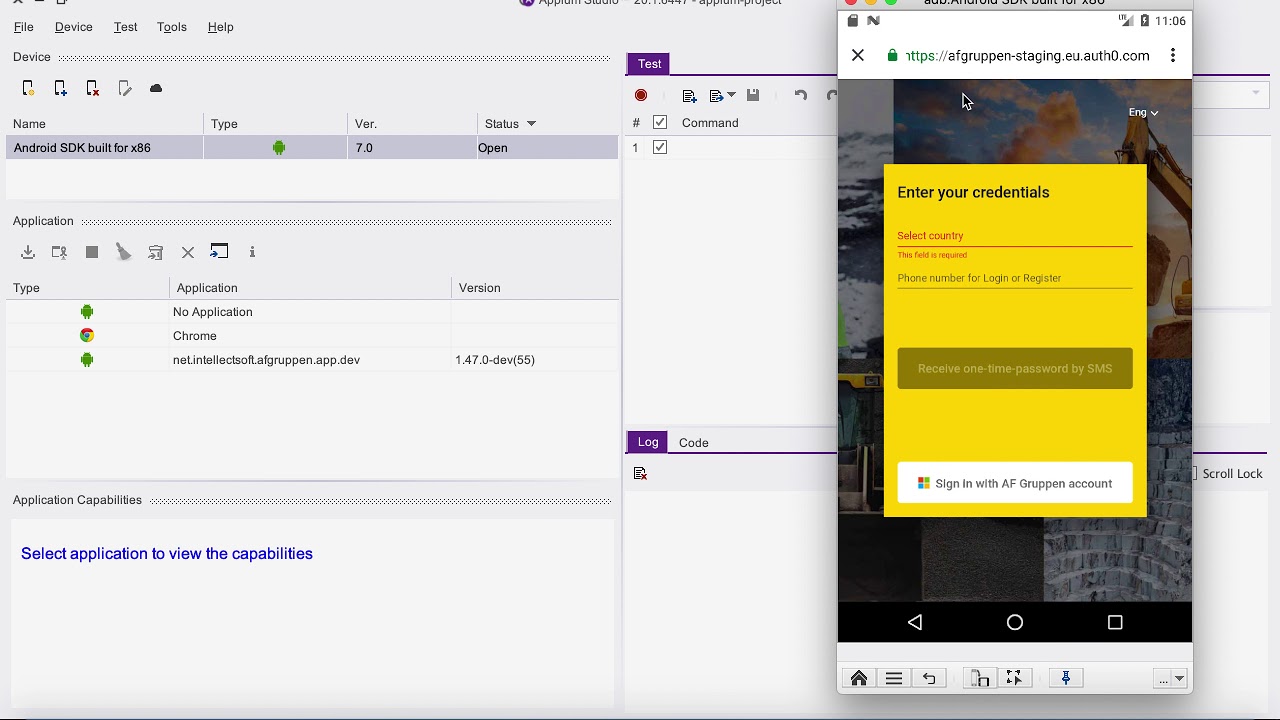Click the Phone number for Login field
This screenshot has width=1280, height=720.
[x=1015, y=278]
